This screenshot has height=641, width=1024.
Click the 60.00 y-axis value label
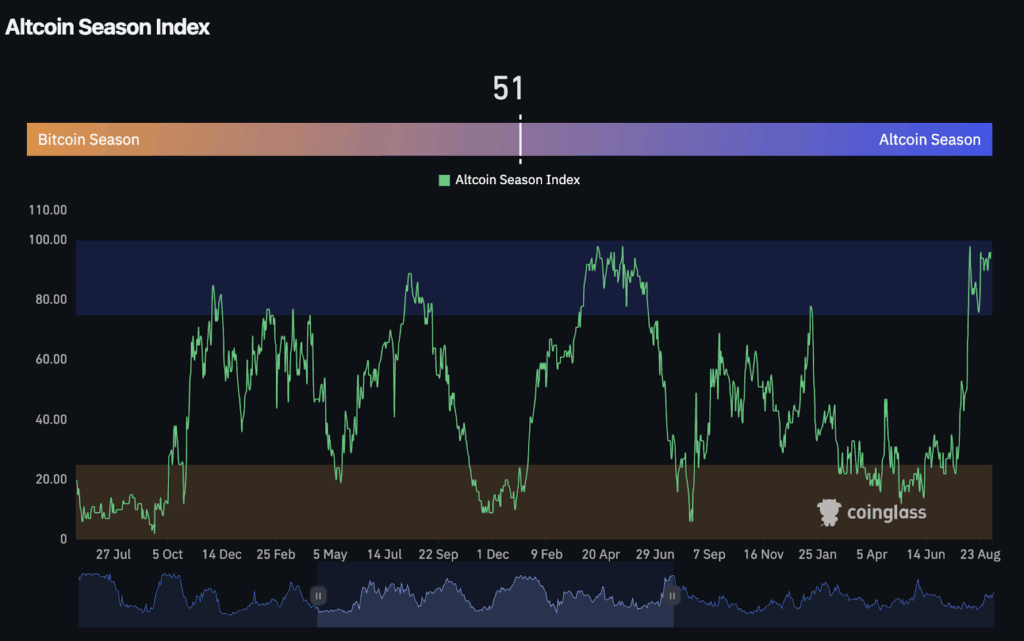48,359
